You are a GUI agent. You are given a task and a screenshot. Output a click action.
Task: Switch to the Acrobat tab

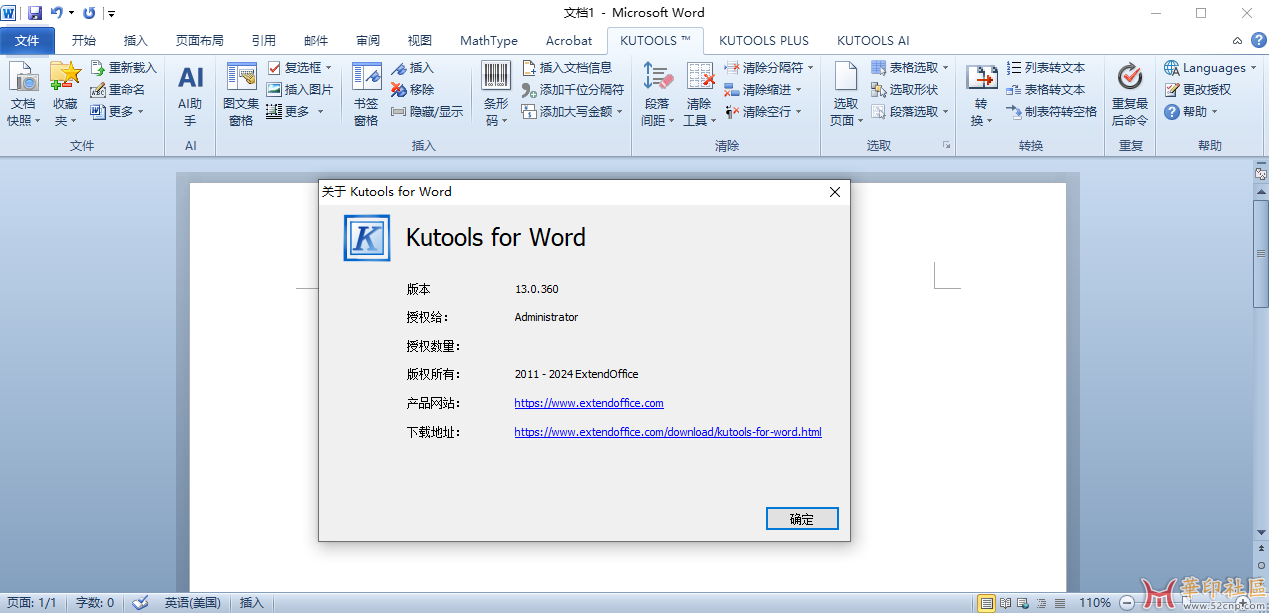click(569, 41)
